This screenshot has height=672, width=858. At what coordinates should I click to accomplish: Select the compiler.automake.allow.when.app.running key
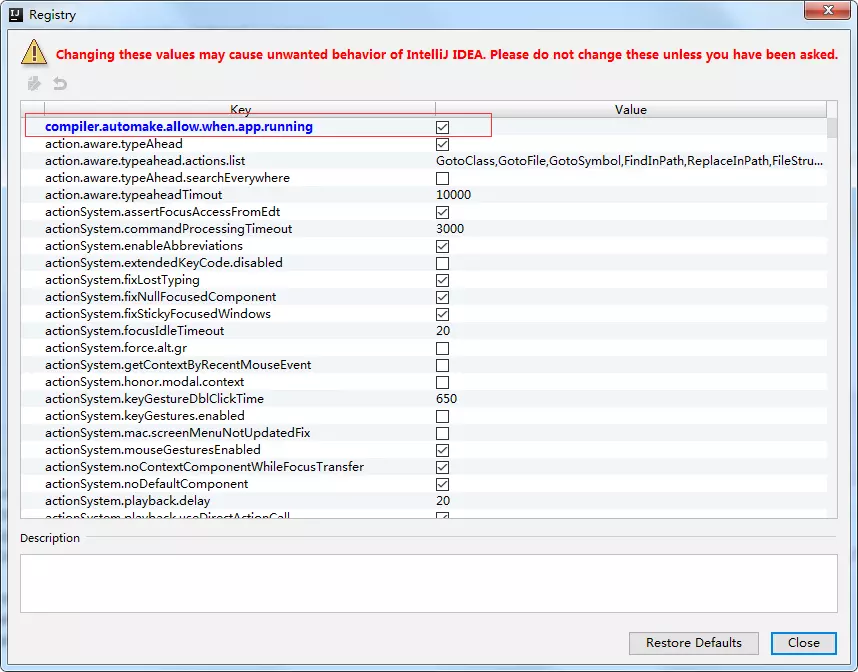point(179,126)
